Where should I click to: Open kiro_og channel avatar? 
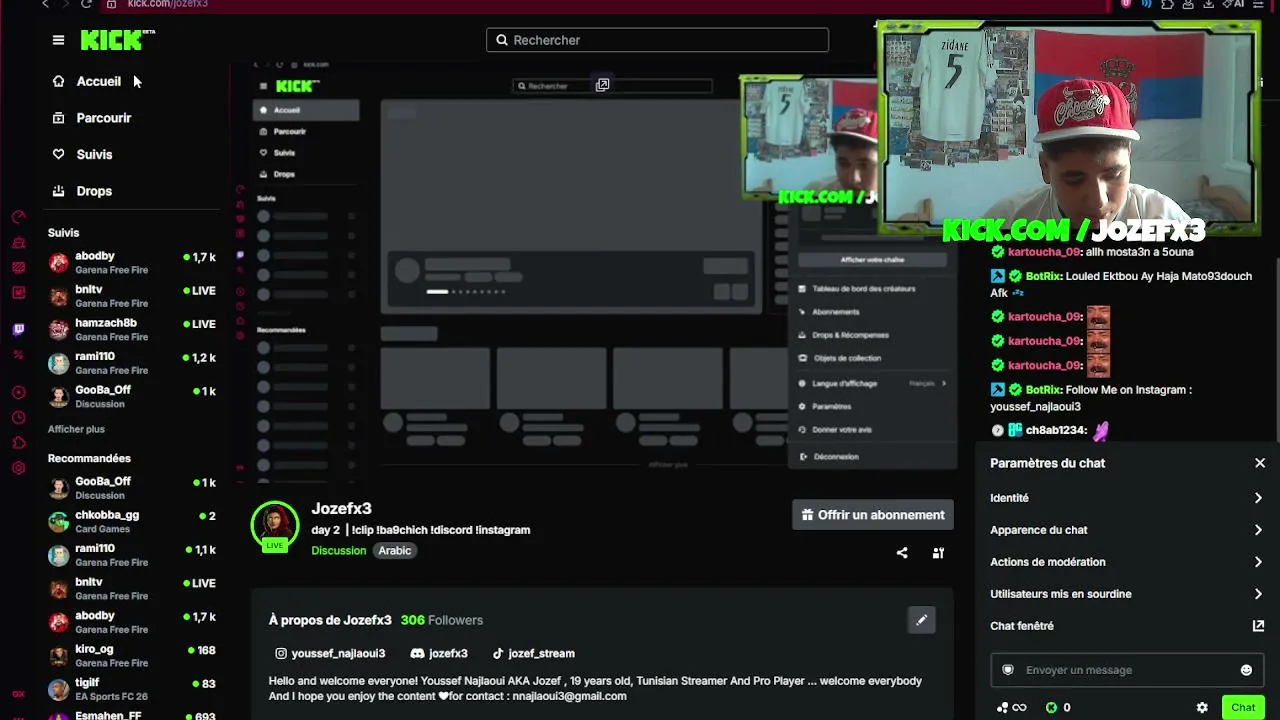(59, 655)
